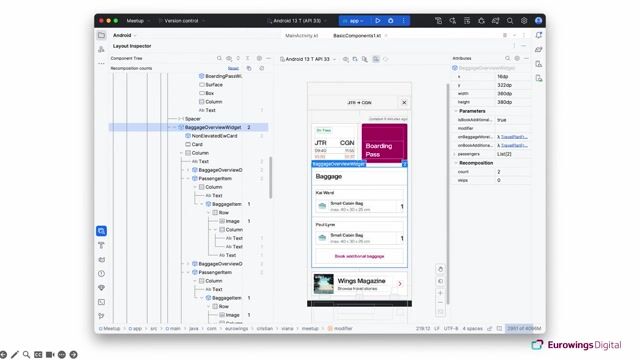The image size is (640, 360).
Task: Collapse the BaggageOverviewWidget tree node
Action: [174, 127]
